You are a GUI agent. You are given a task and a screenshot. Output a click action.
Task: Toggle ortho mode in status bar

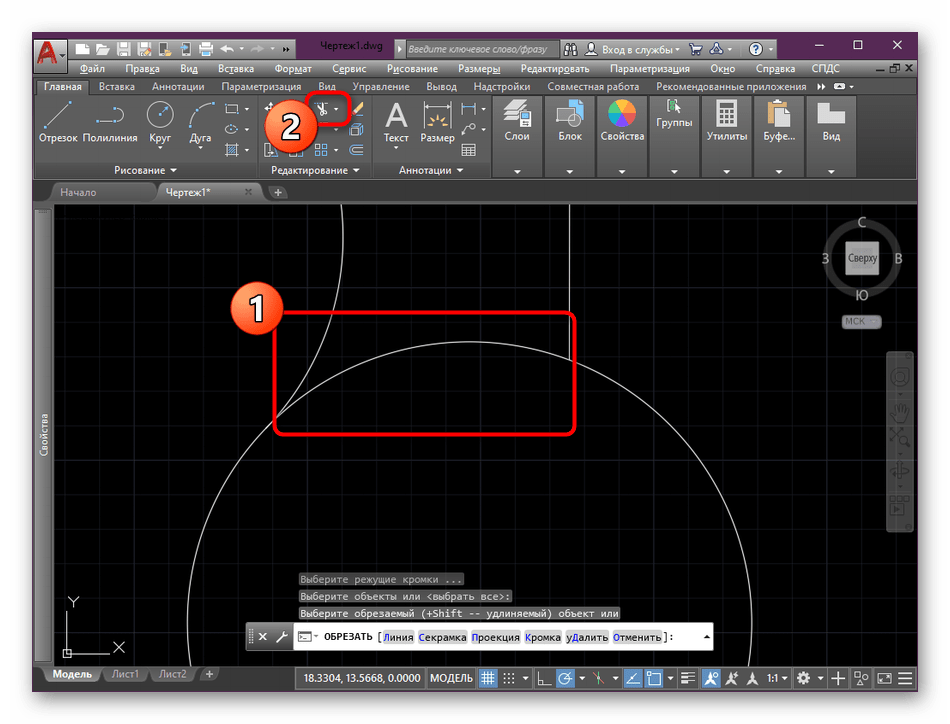(543, 678)
